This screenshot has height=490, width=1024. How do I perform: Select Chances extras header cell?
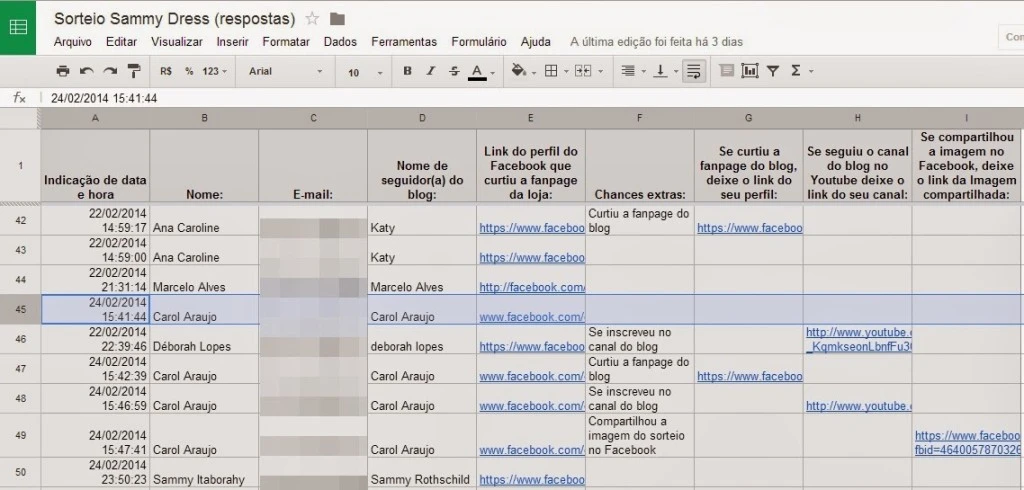coord(639,166)
